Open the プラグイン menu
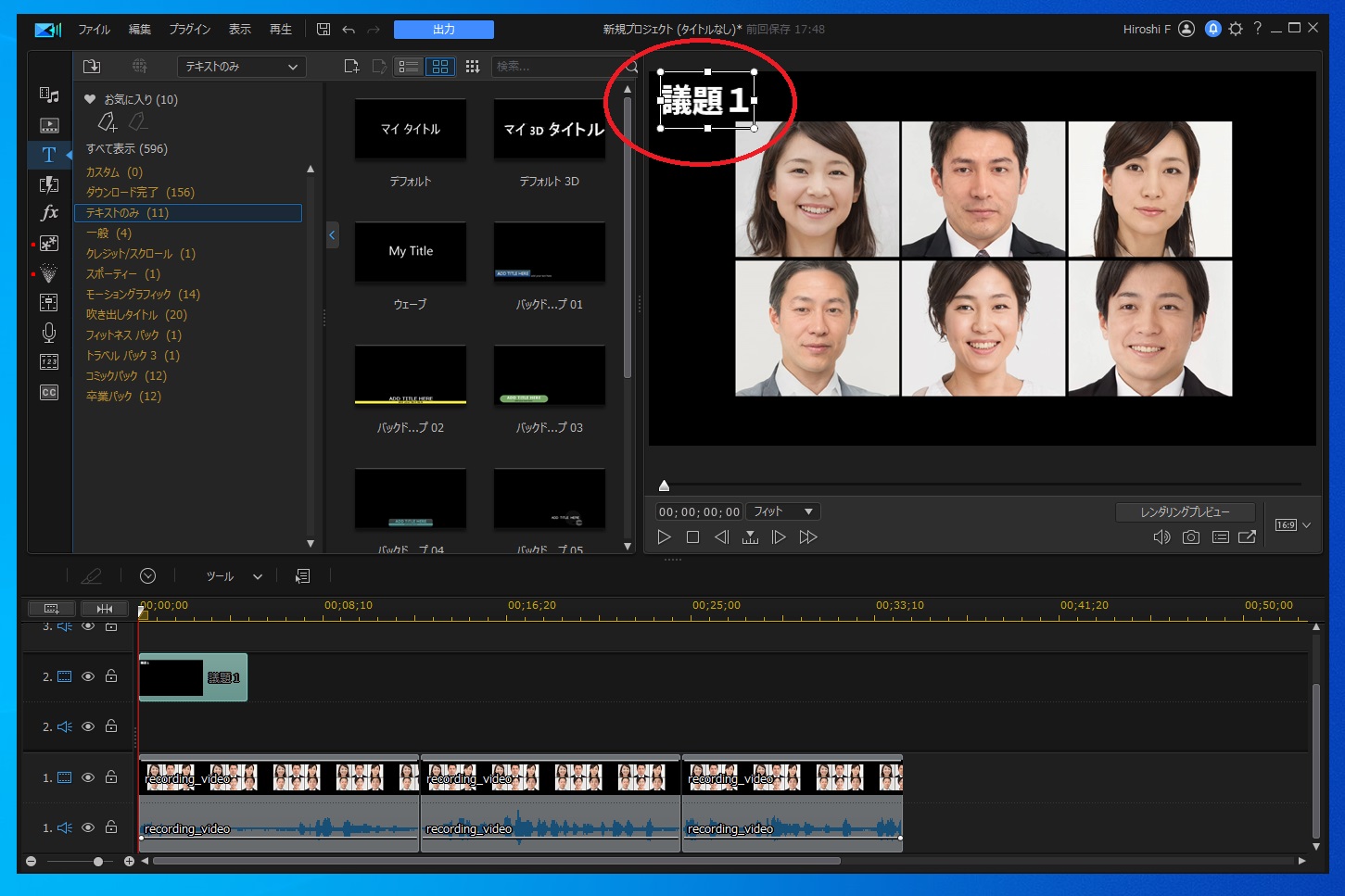The height and width of the screenshot is (896, 1345). tap(190, 30)
